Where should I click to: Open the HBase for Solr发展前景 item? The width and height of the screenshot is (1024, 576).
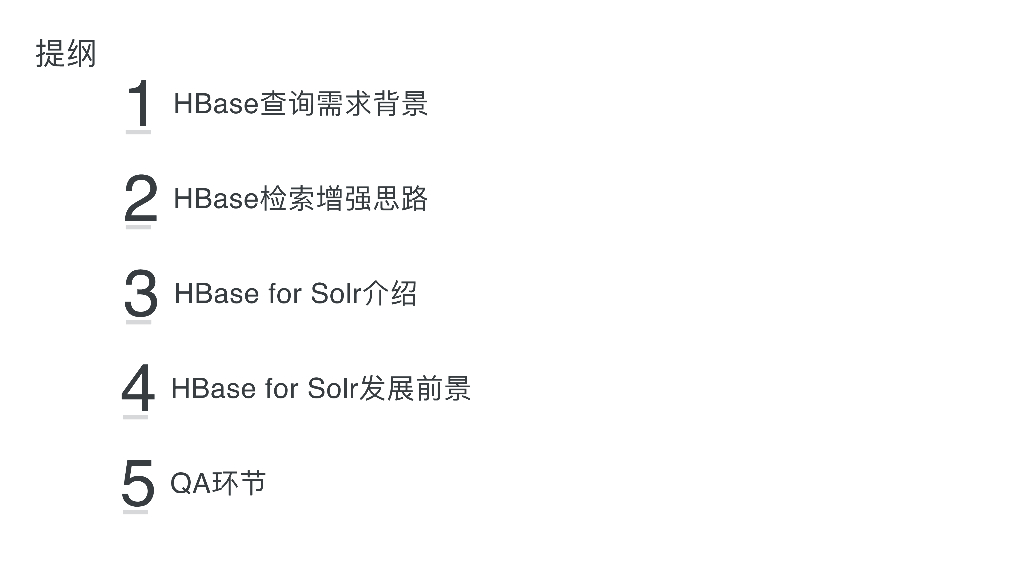coord(320,388)
